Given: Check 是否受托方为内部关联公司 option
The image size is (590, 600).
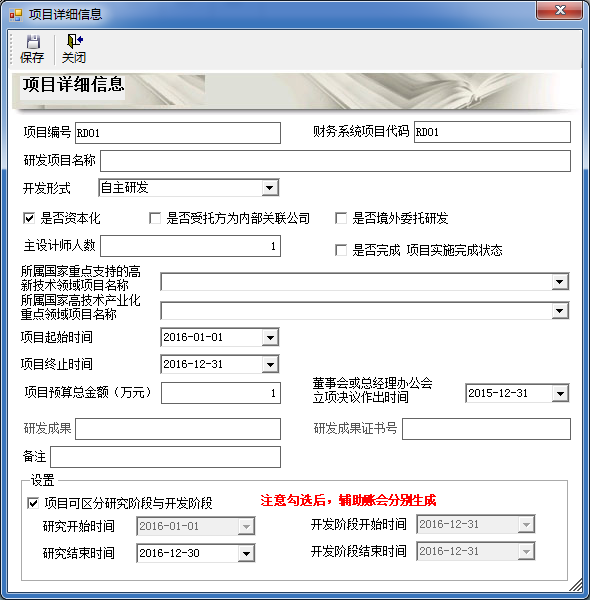Looking at the screenshot, I should pyautogui.click(x=155, y=218).
